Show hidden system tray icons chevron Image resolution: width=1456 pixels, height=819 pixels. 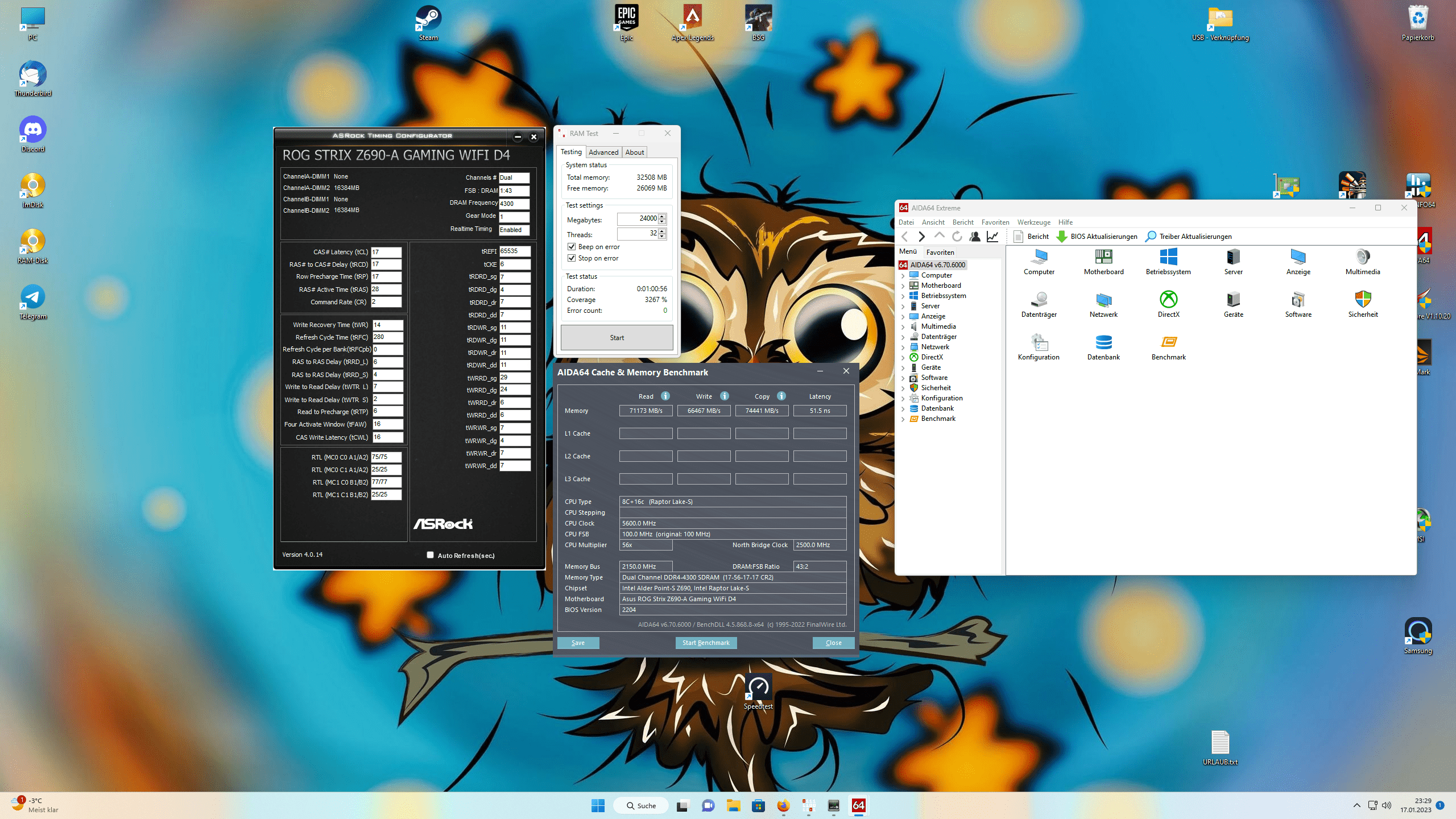1356,805
